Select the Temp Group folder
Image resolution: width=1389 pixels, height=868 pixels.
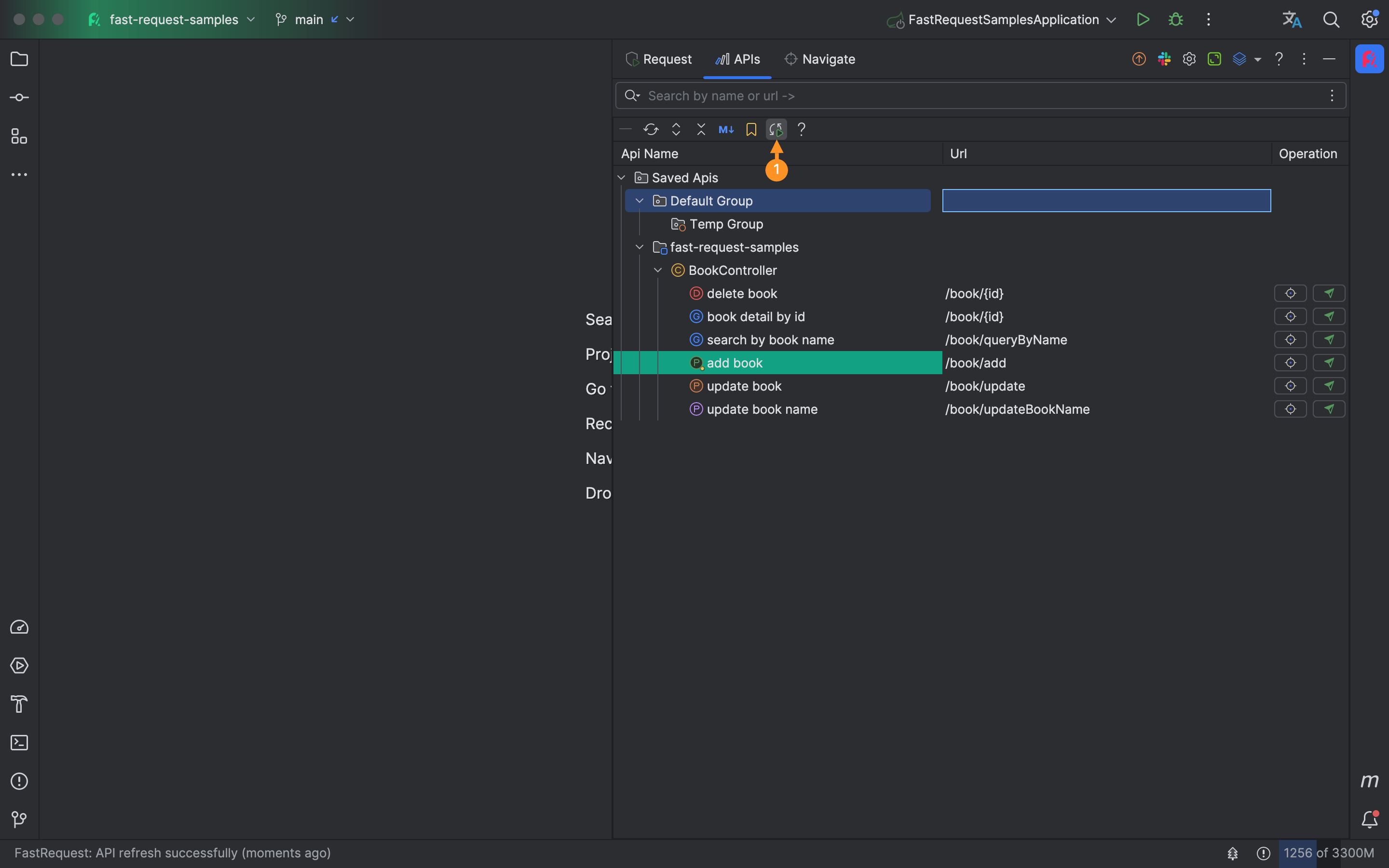click(725, 224)
